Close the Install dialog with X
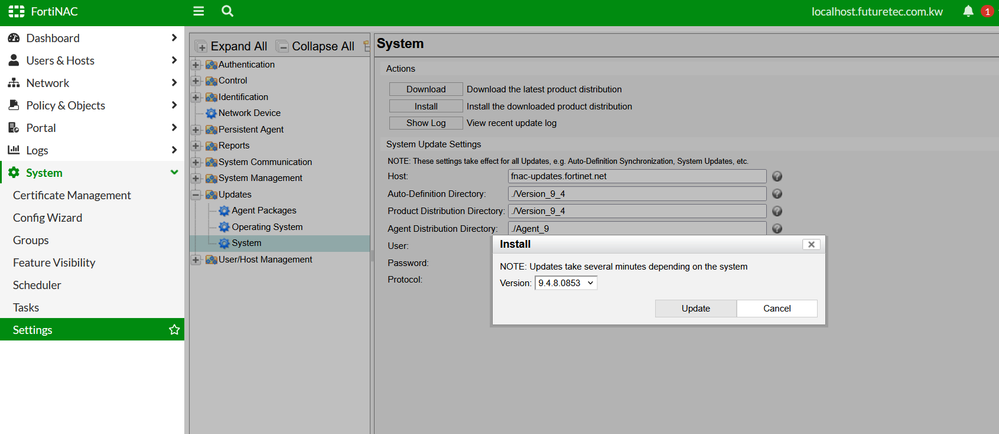Image resolution: width=999 pixels, height=434 pixels. pyautogui.click(x=811, y=244)
